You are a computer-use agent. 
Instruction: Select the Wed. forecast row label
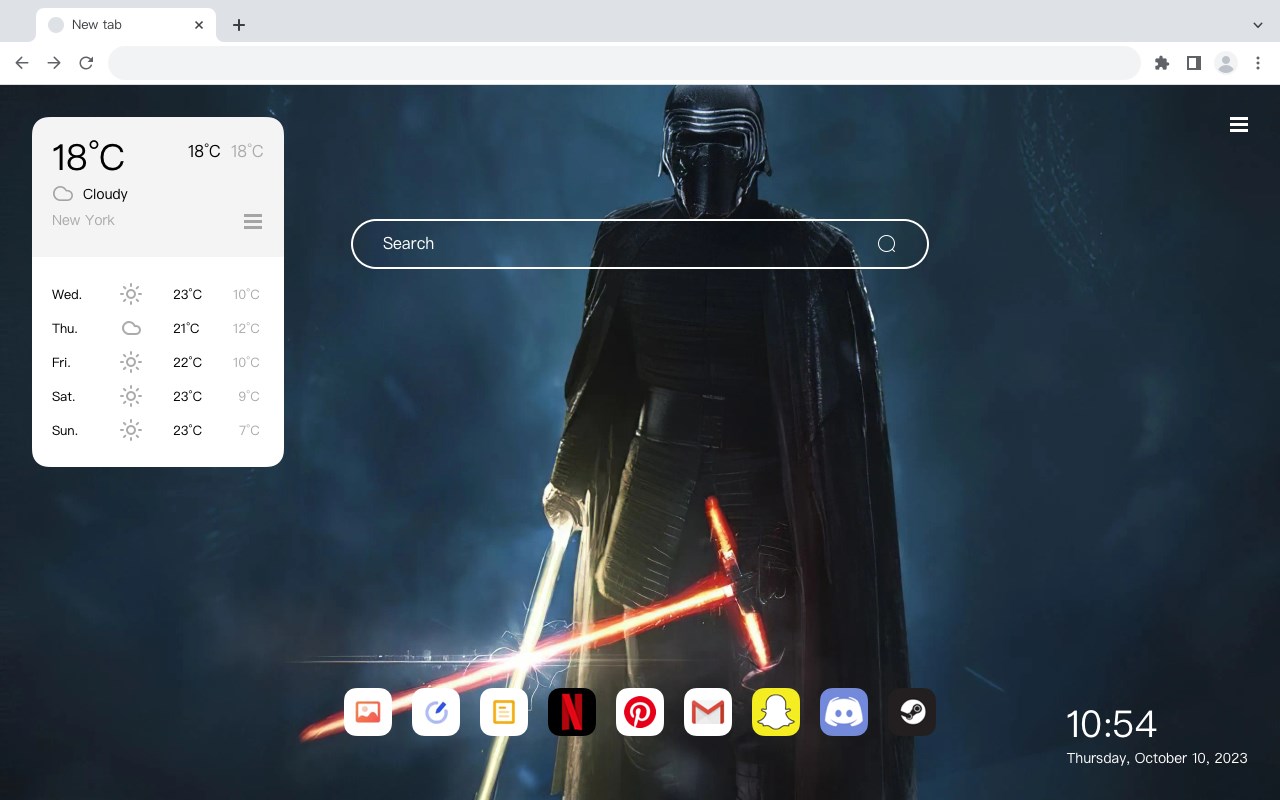[x=67, y=295]
